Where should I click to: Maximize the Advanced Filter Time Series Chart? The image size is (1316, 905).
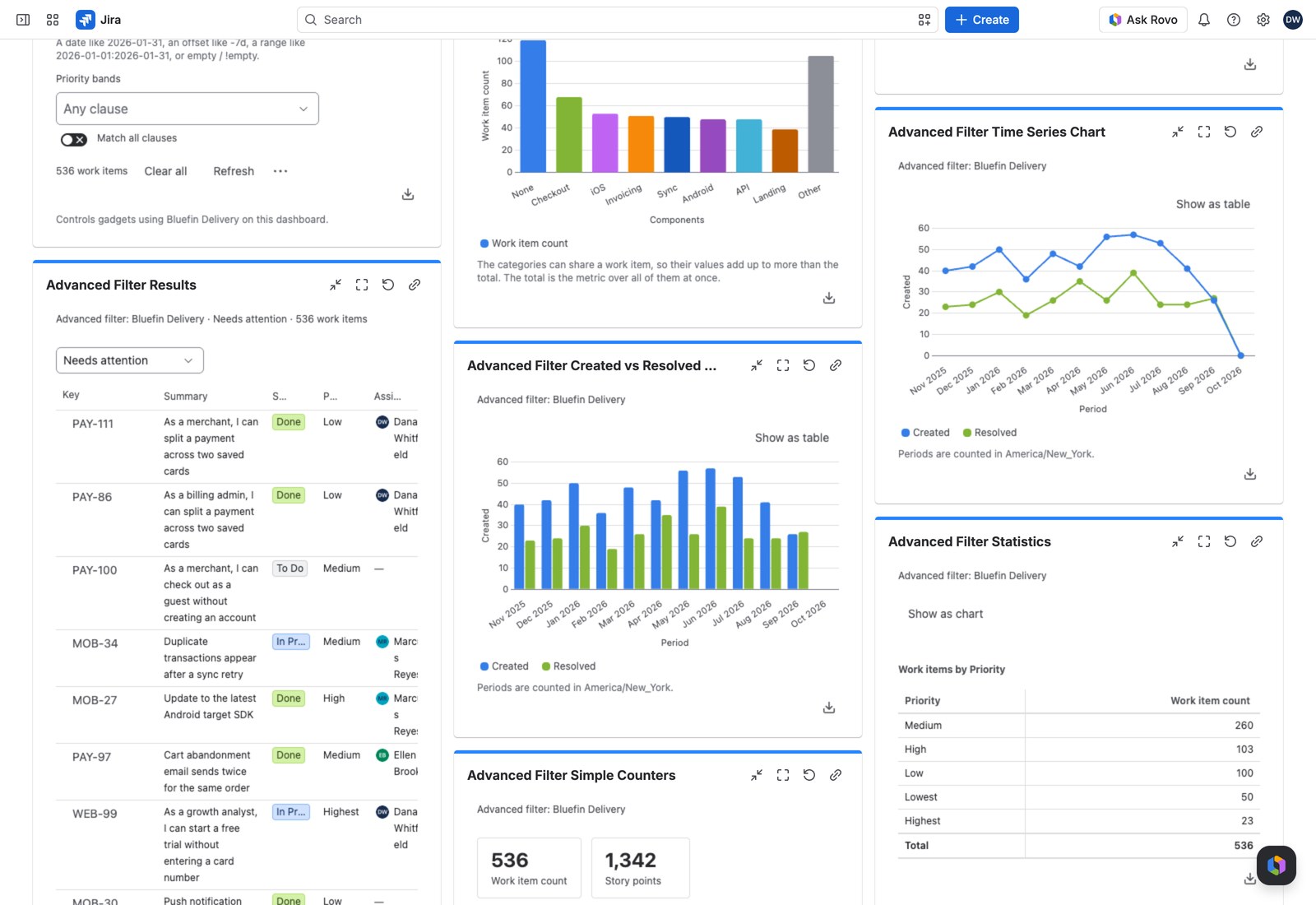click(1204, 132)
